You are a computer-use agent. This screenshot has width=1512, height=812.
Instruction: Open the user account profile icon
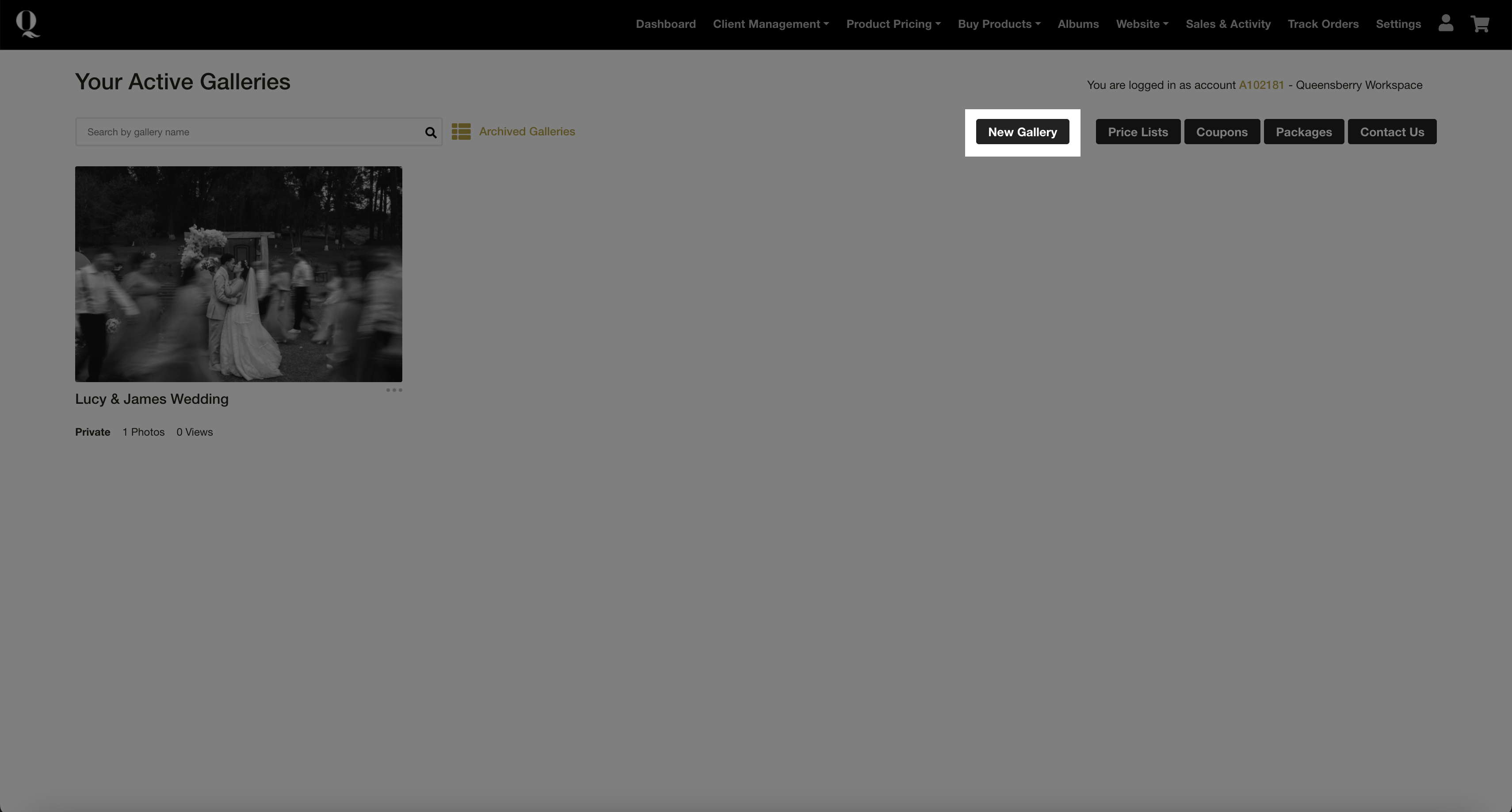1446,23
